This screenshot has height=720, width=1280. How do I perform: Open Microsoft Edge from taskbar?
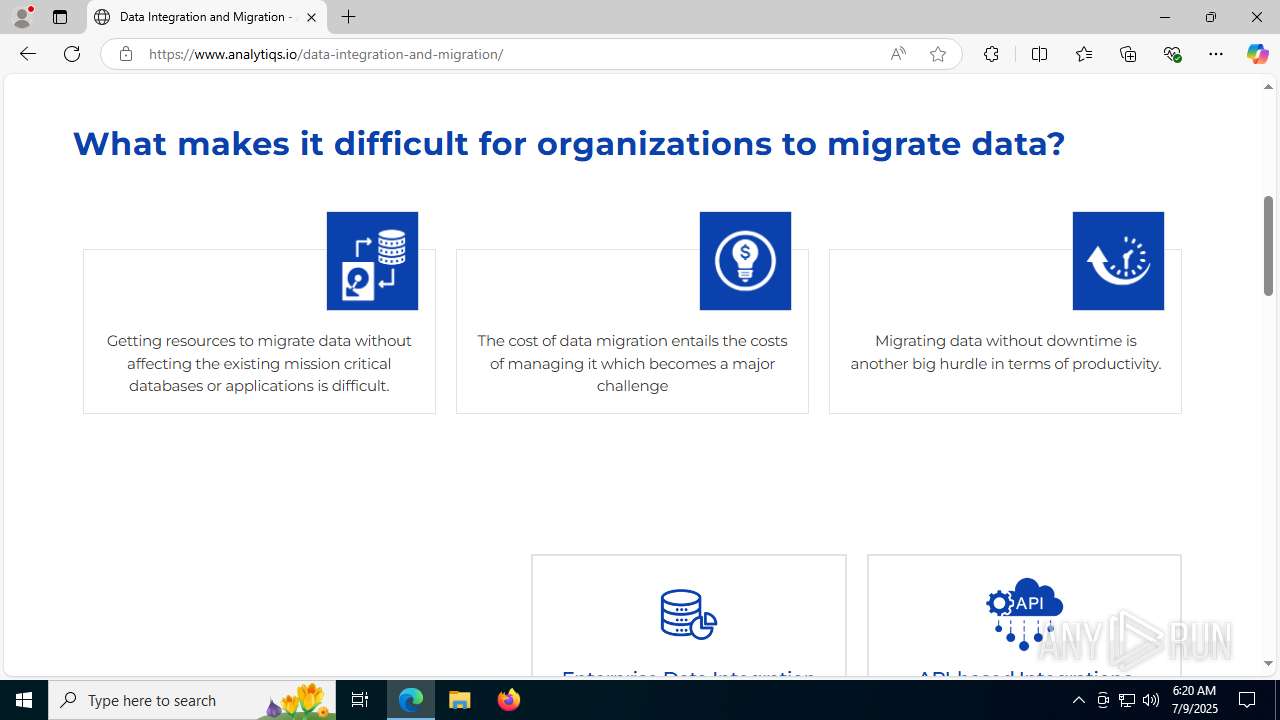coord(411,700)
